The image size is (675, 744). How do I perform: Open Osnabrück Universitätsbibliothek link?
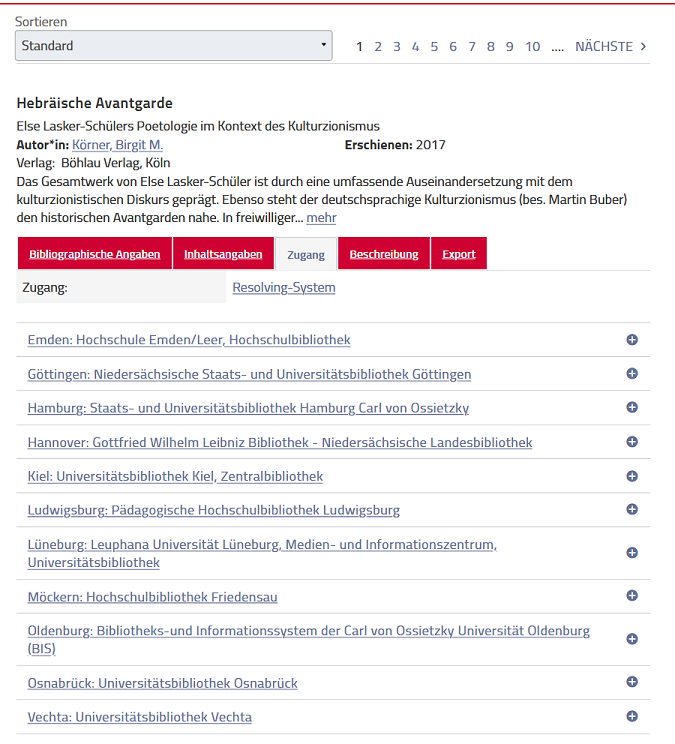click(x=162, y=683)
